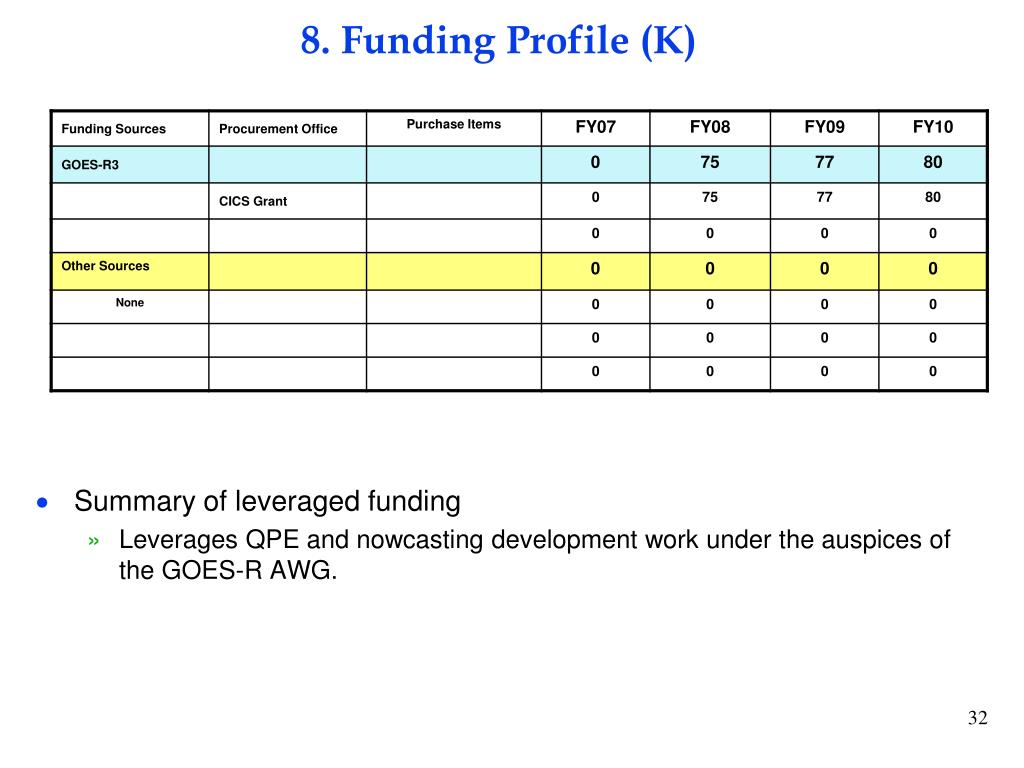Click the Other Sources FY10 value

(x=933, y=268)
